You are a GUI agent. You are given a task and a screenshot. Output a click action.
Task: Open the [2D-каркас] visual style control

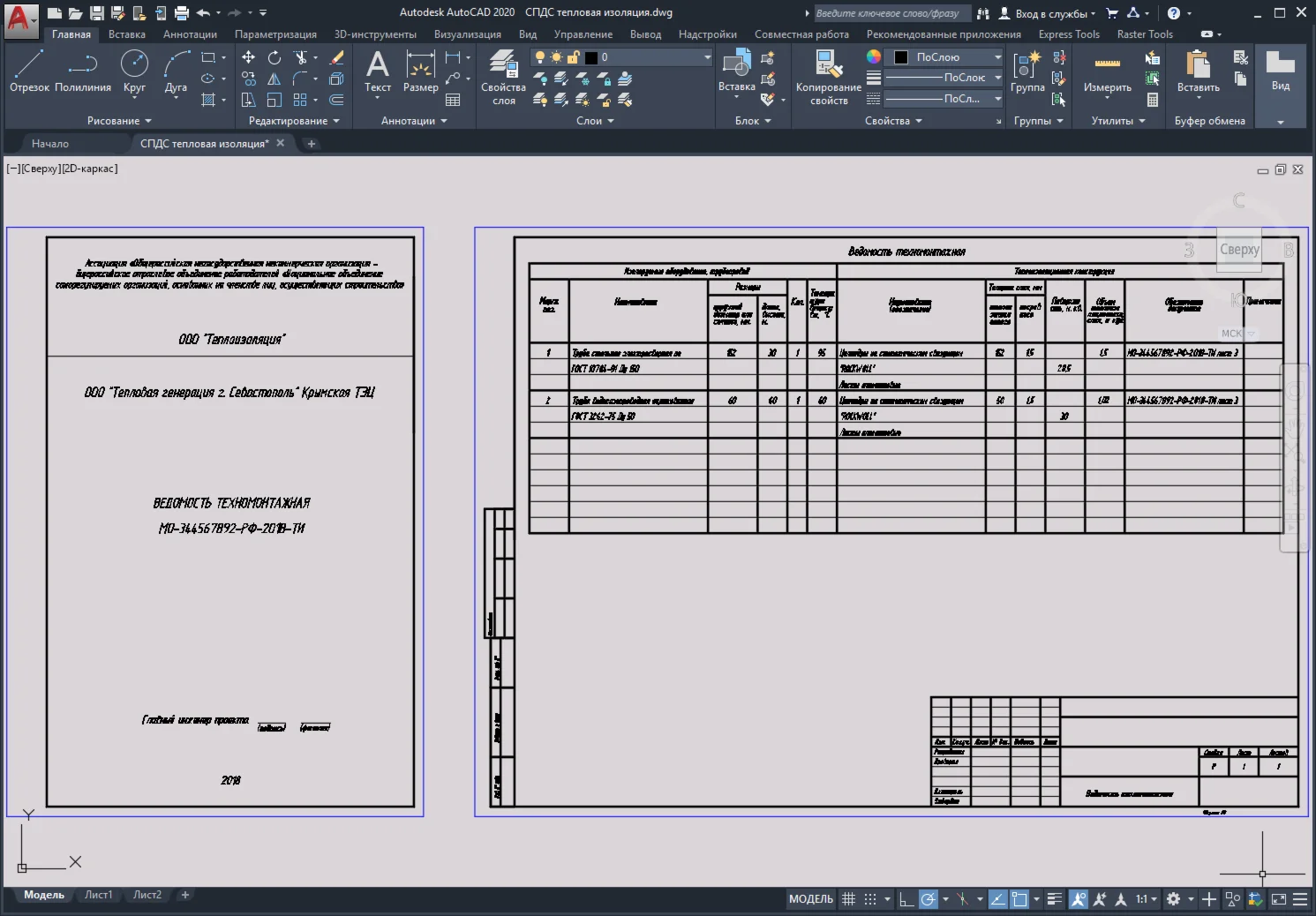(x=89, y=169)
